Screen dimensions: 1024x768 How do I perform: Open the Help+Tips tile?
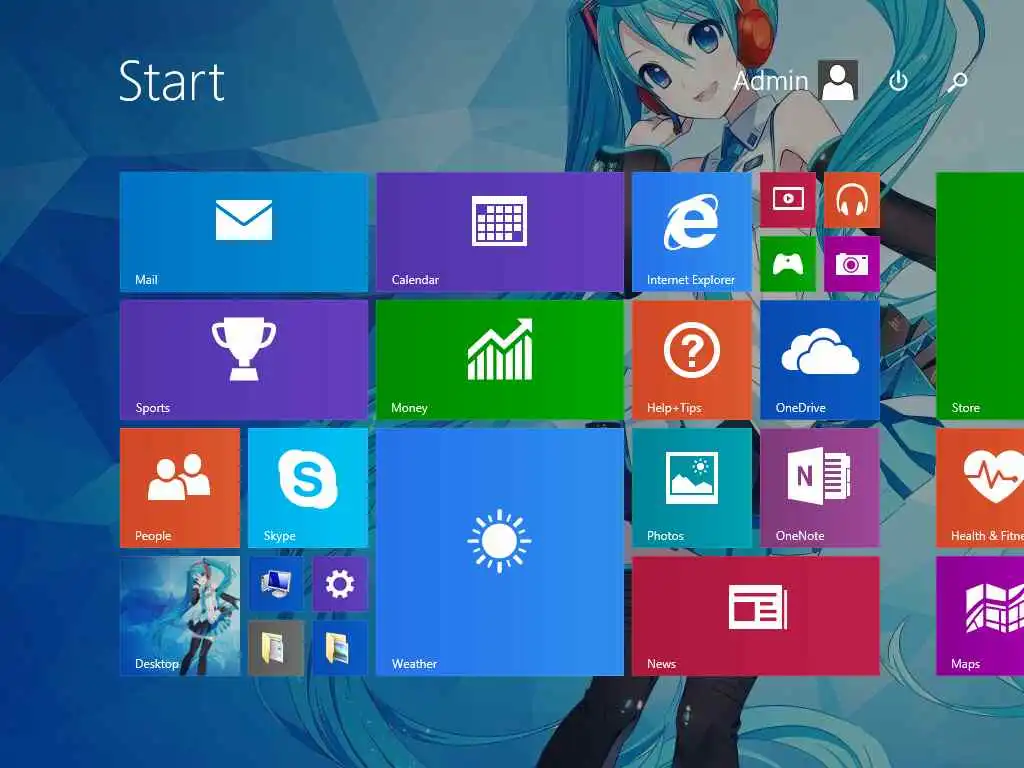pos(692,360)
